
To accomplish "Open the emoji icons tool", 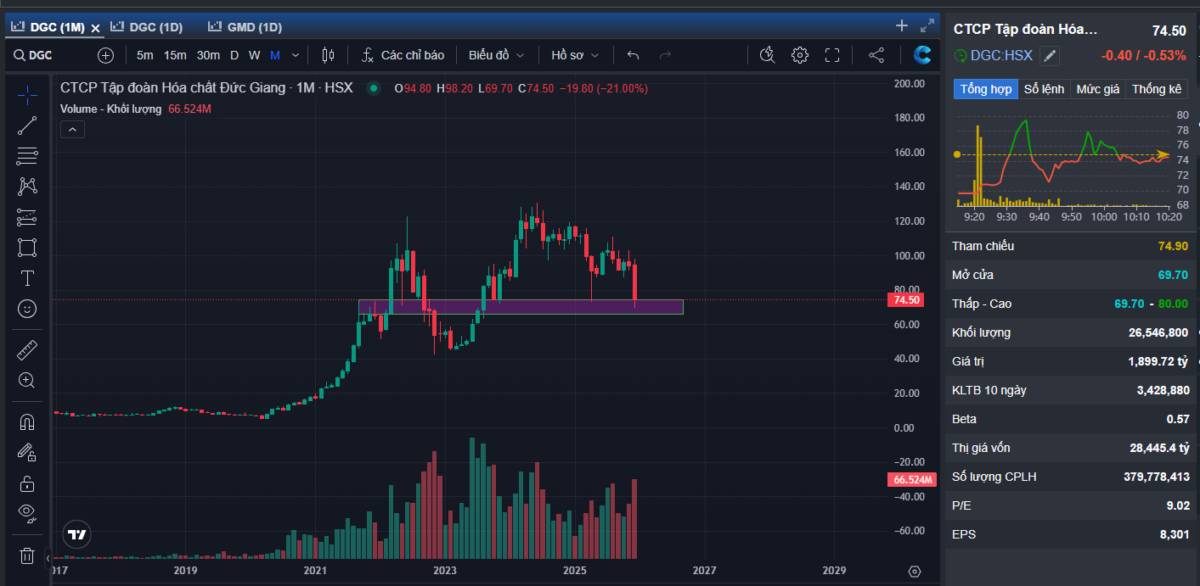I will coord(27,308).
